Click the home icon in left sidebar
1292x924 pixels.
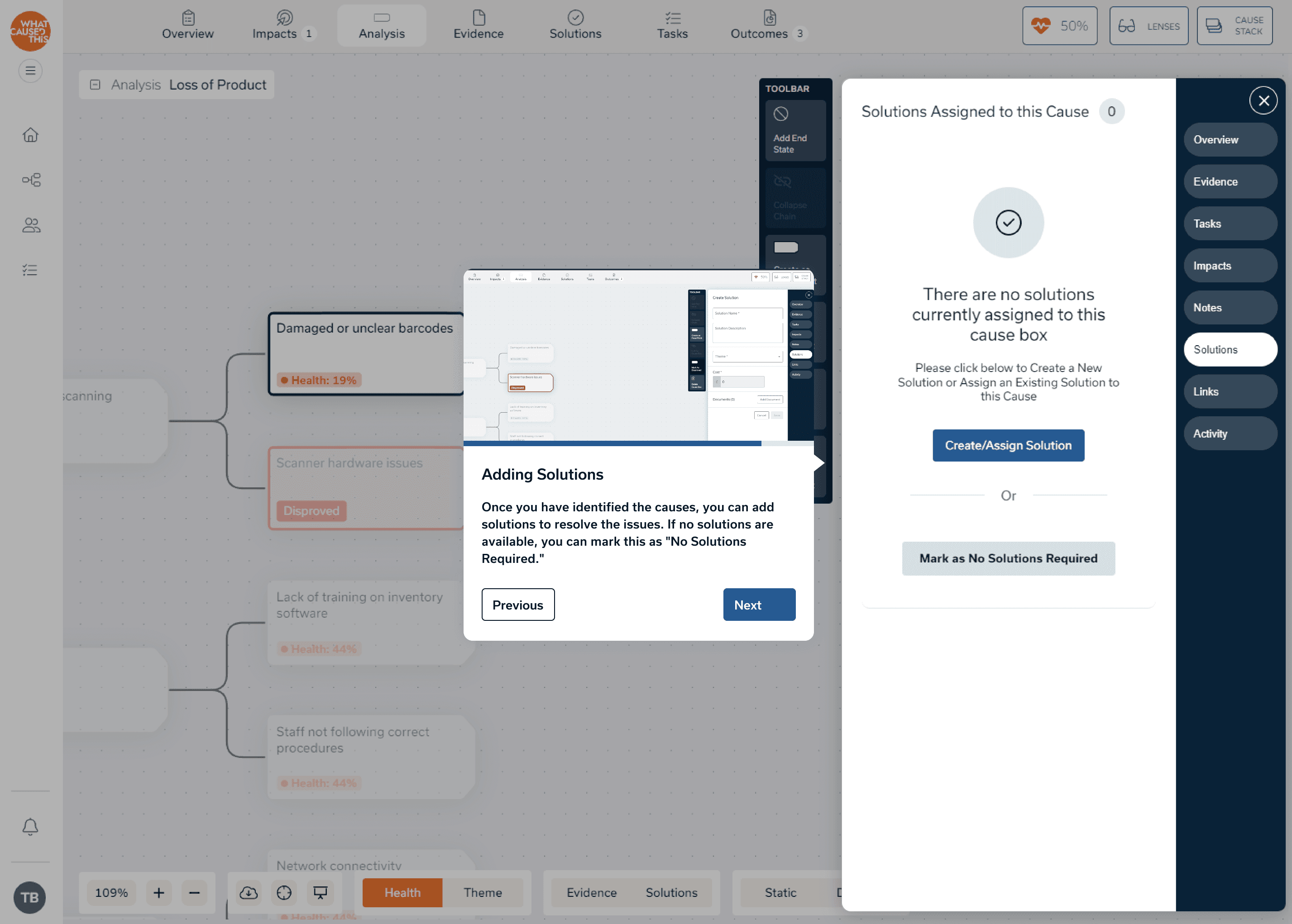pos(30,135)
